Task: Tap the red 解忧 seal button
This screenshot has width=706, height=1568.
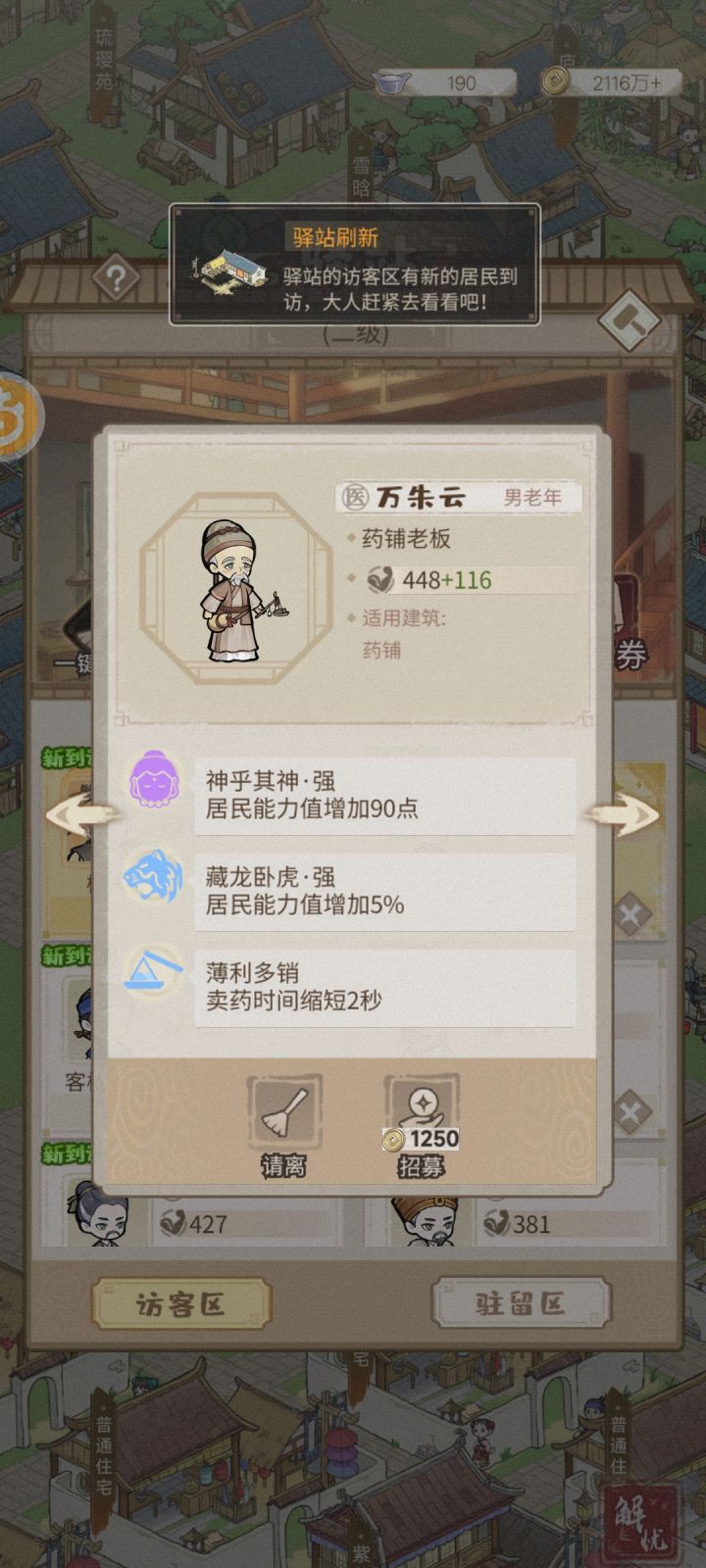Action: point(642,1525)
